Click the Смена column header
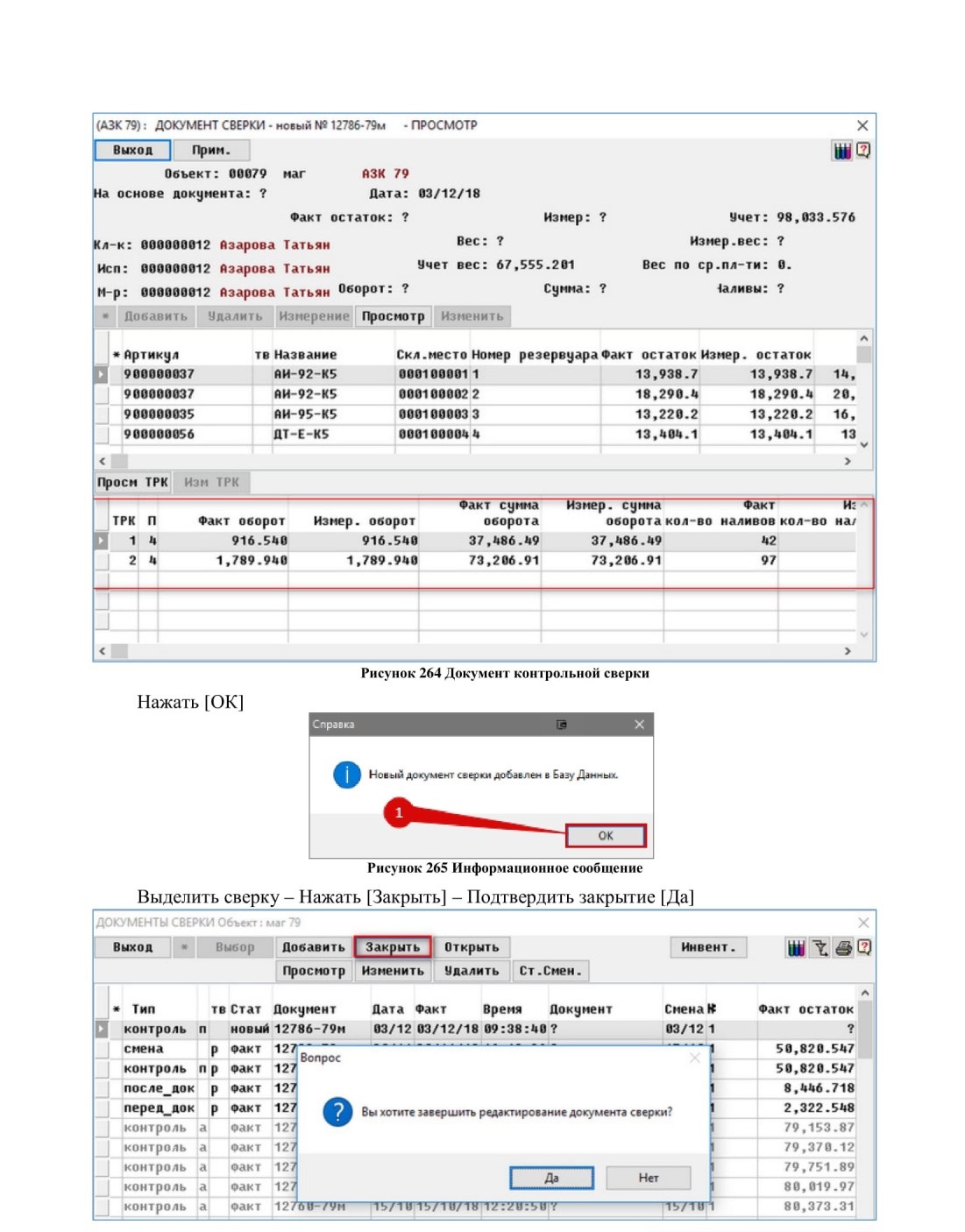The width and height of the screenshot is (965, 1232). [685, 1009]
